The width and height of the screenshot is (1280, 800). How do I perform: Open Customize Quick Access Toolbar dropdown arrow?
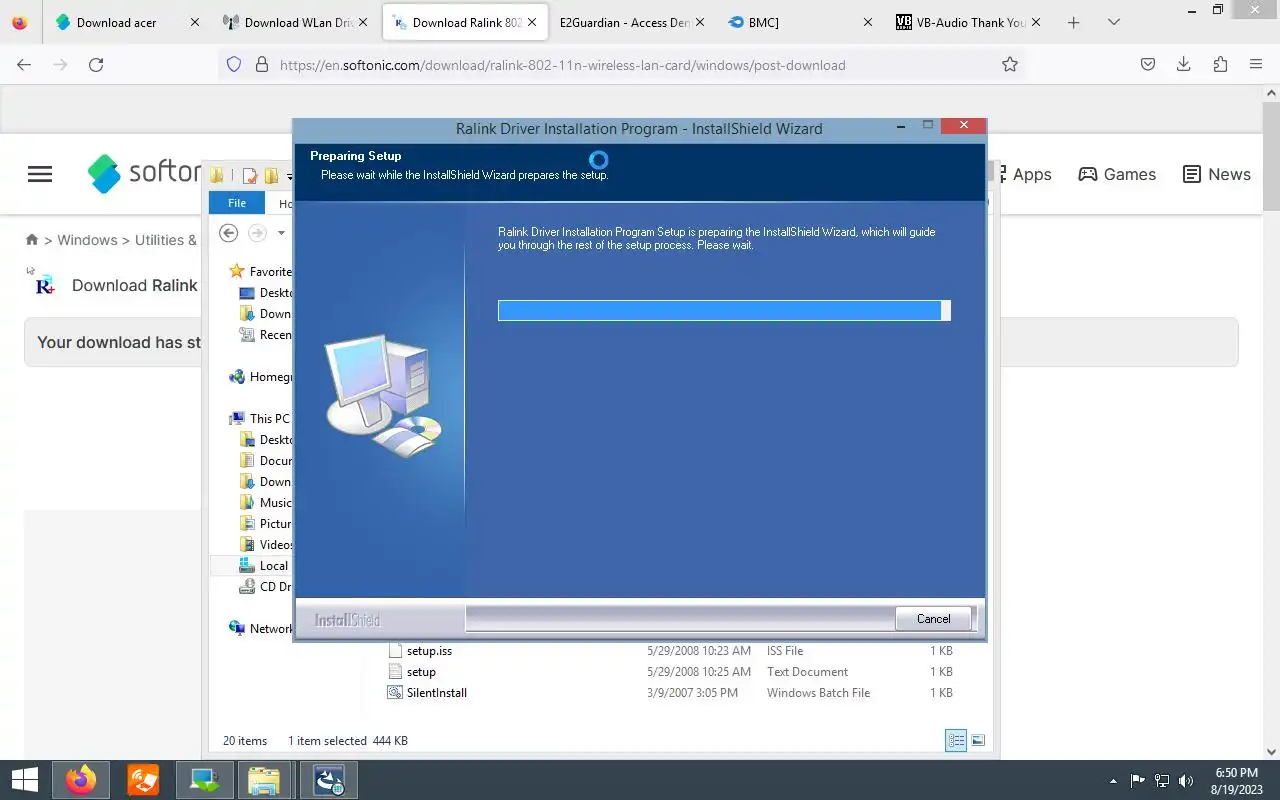[290, 177]
